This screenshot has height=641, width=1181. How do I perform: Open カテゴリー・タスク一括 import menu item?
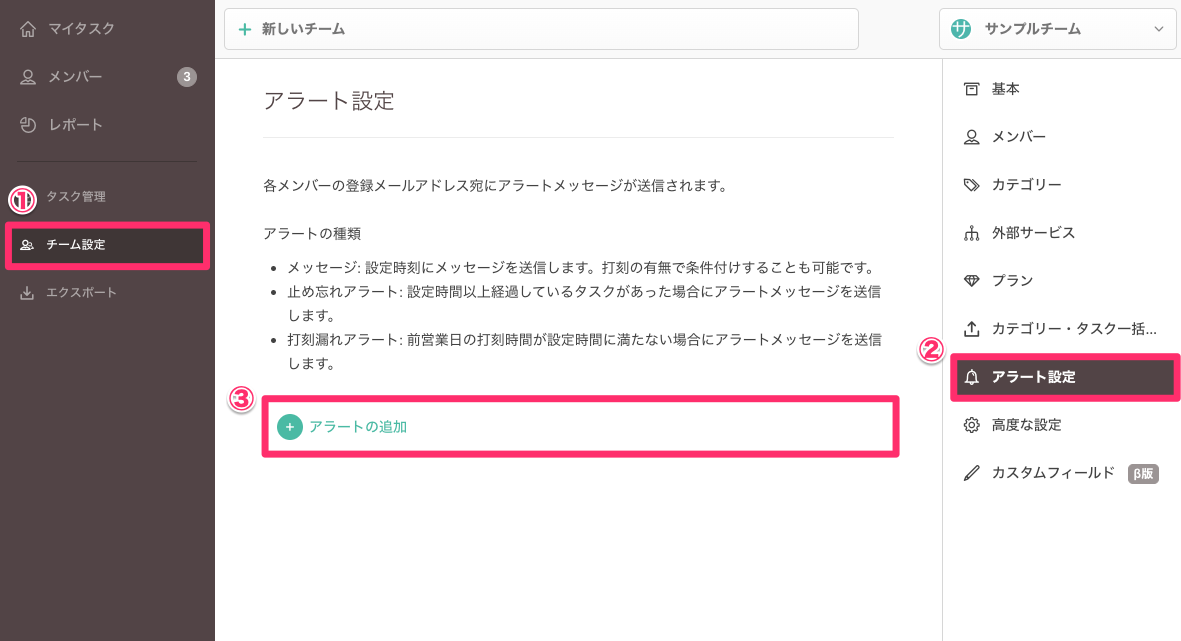click(x=1073, y=329)
